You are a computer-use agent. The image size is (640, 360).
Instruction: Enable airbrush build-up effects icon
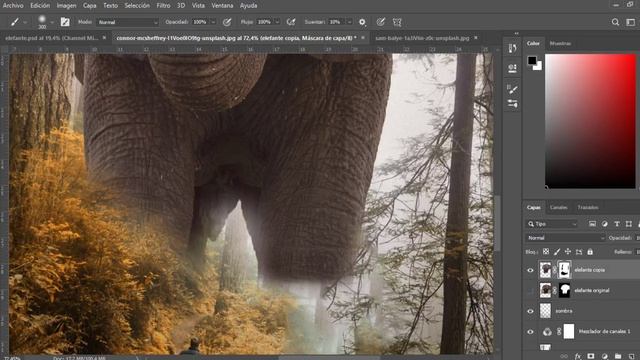tap(291, 22)
